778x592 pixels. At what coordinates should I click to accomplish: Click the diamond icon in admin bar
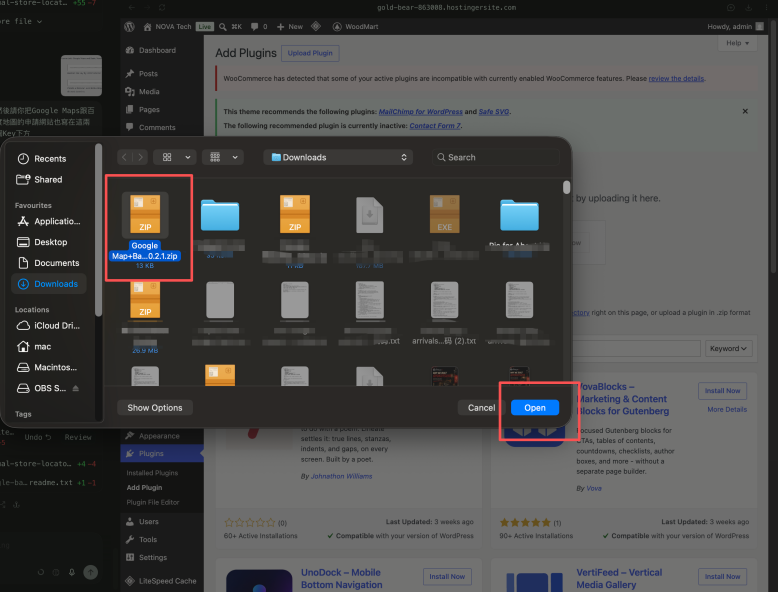(x=316, y=26)
